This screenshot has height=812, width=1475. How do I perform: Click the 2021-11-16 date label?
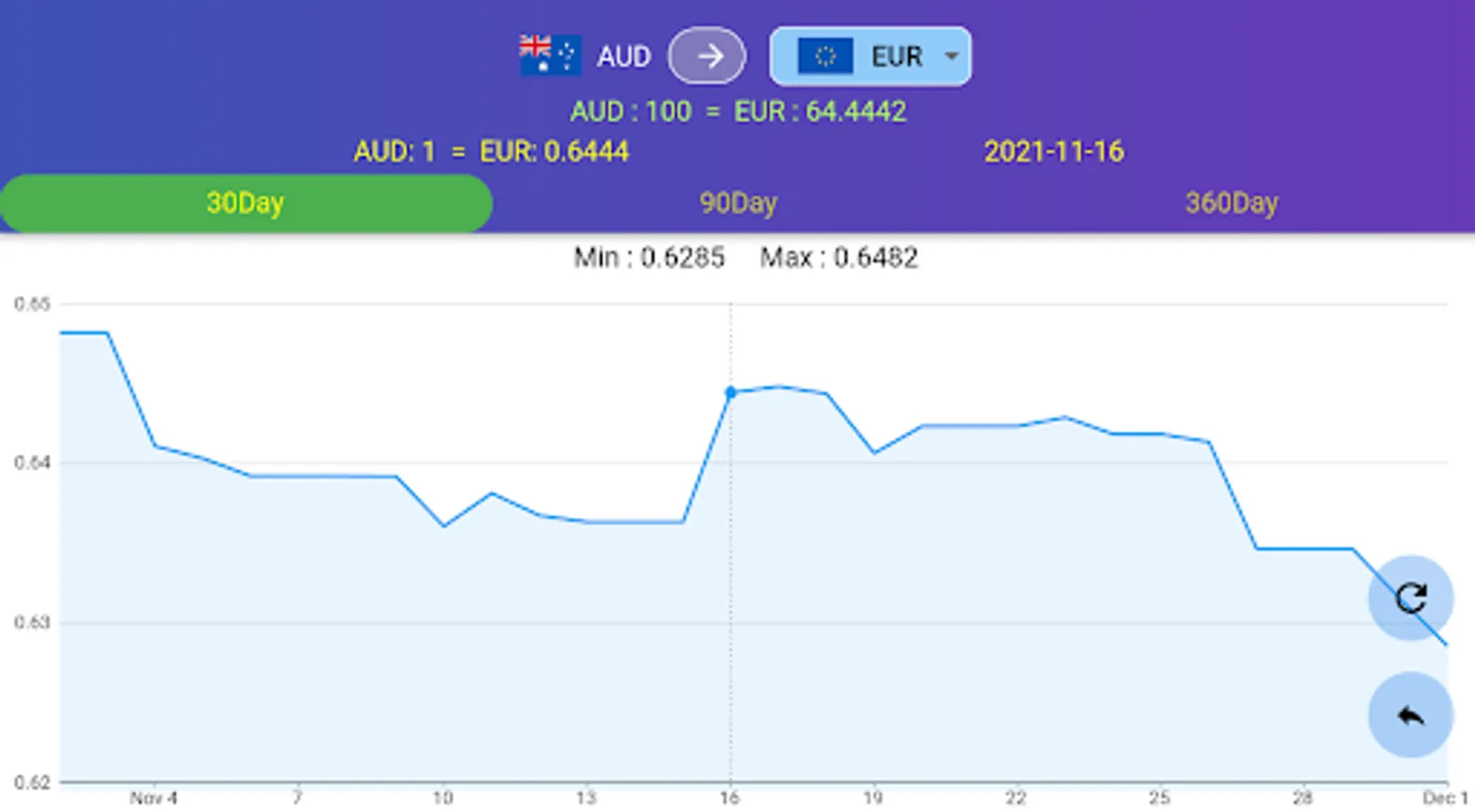click(1053, 152)
